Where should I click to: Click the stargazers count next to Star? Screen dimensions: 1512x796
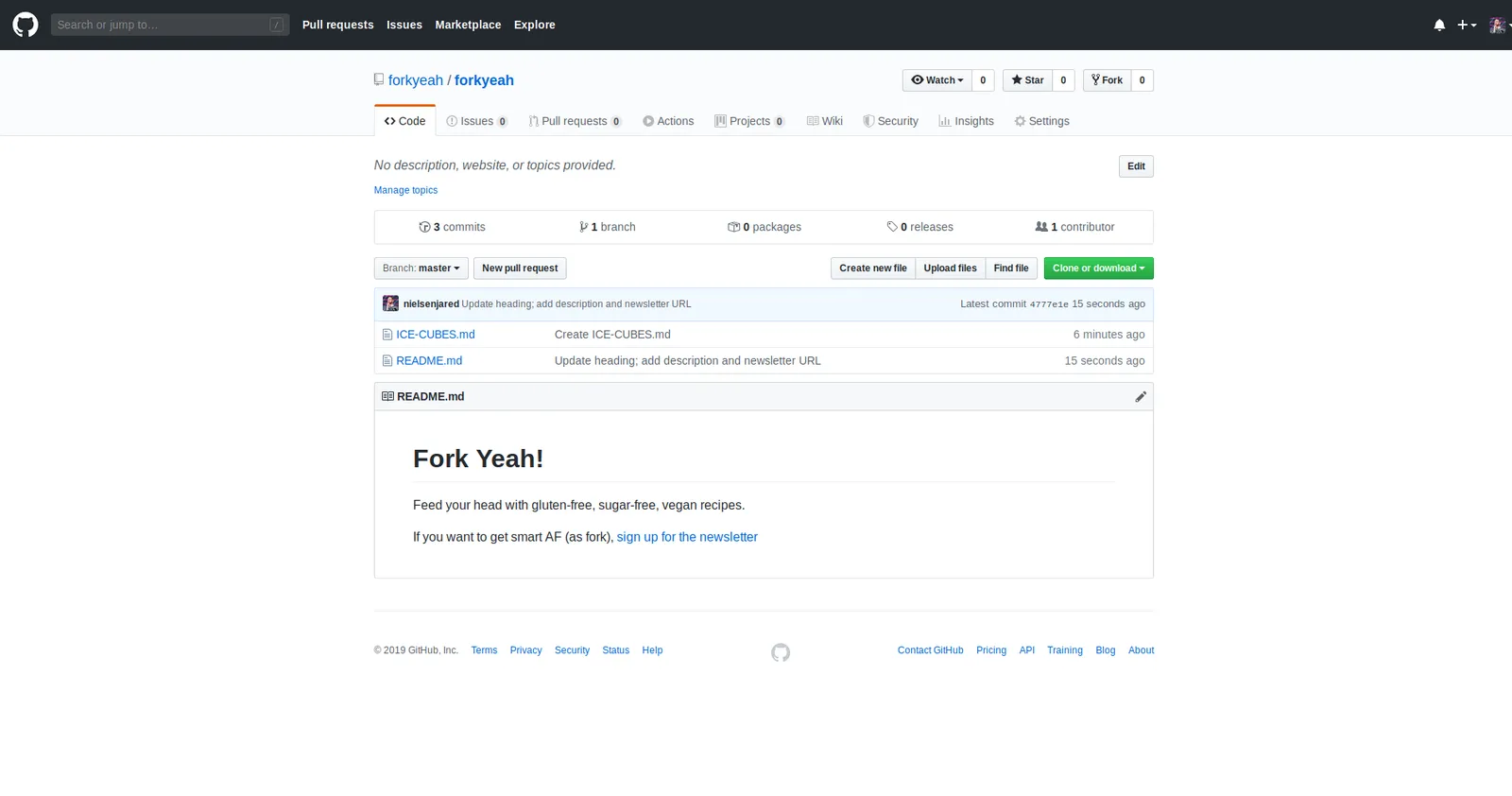point(1063,80)
